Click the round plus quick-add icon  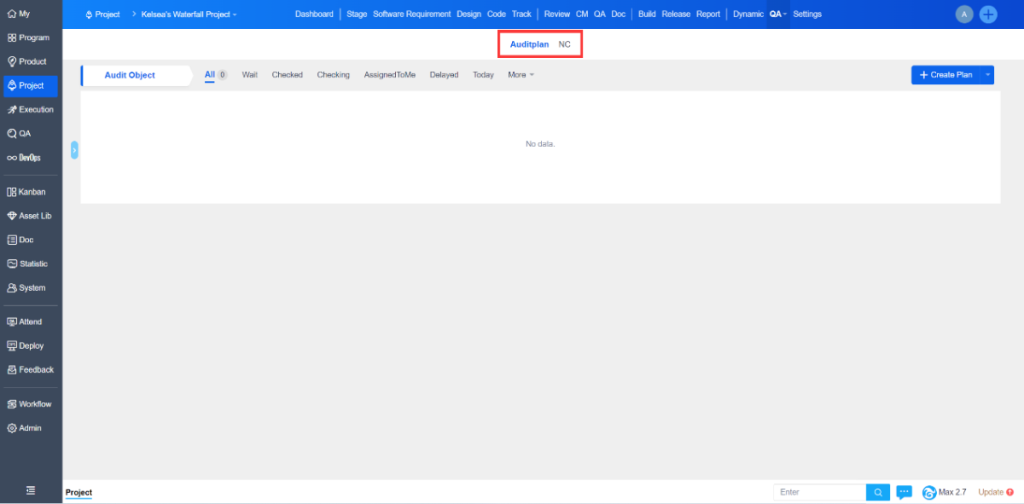pyautogui.click(x=988, y=14)
